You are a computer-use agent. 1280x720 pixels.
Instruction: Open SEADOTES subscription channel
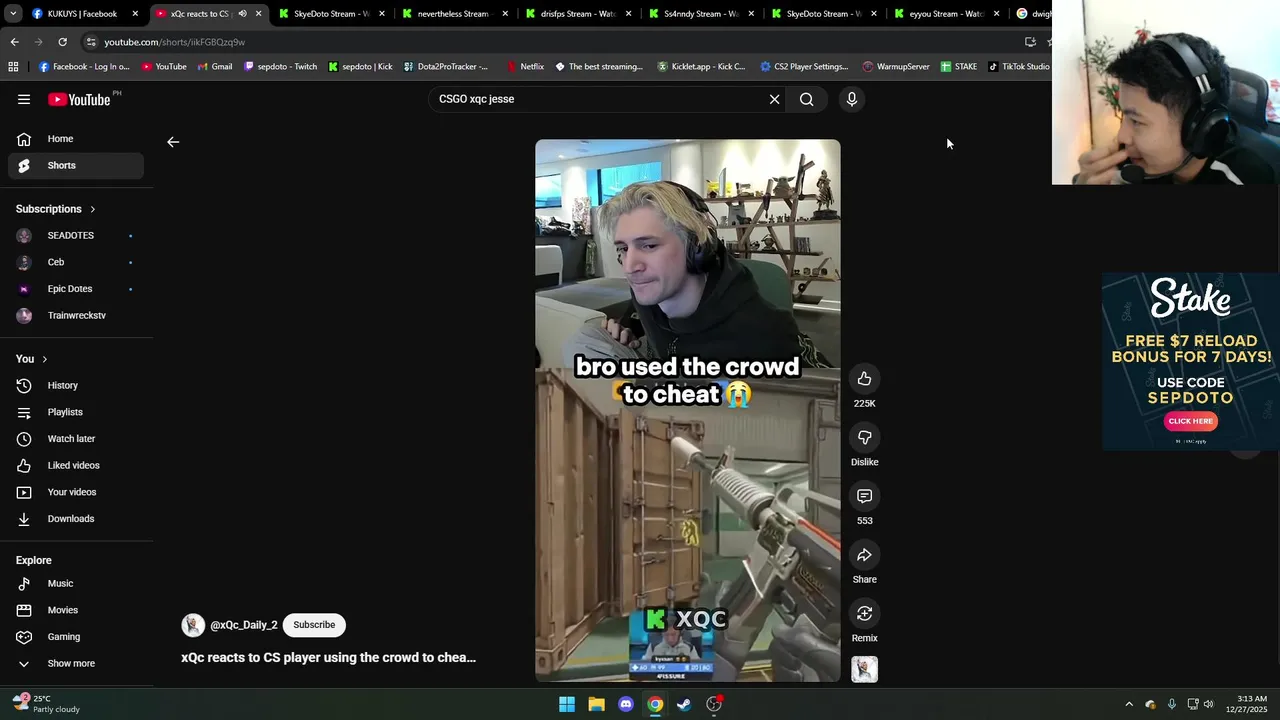tap(76, 235)
